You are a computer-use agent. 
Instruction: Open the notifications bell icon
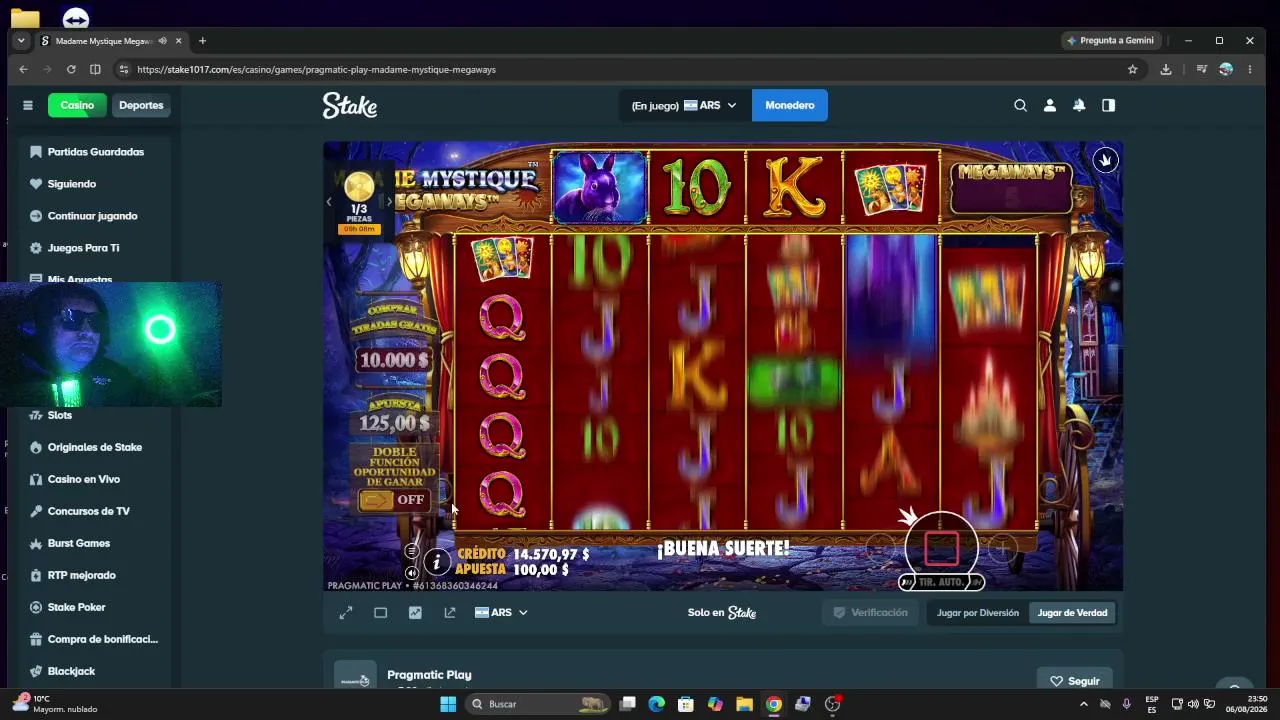click(1079, 105)
